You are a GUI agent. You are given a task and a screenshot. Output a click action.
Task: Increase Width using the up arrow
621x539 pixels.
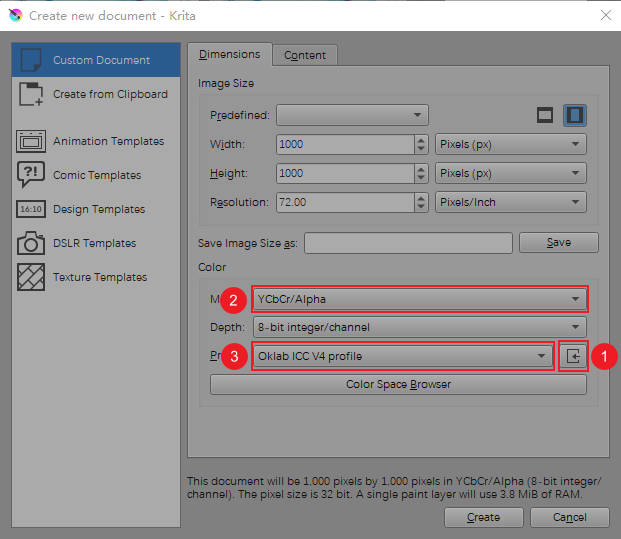421,139
